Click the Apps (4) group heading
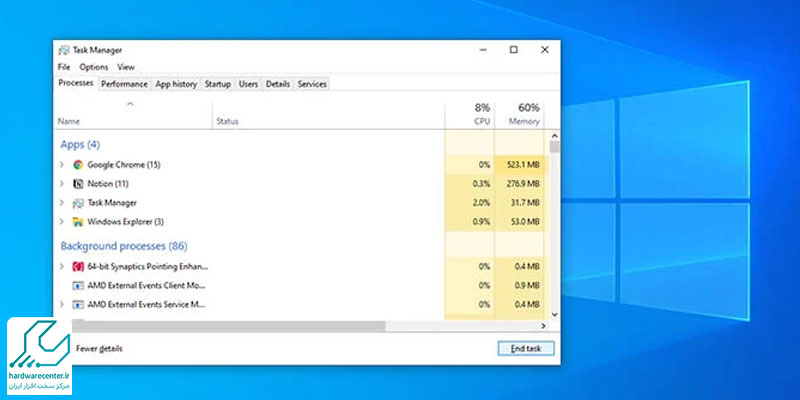The width and height of the screenshot is (800, 400). [x=80, y=144]
